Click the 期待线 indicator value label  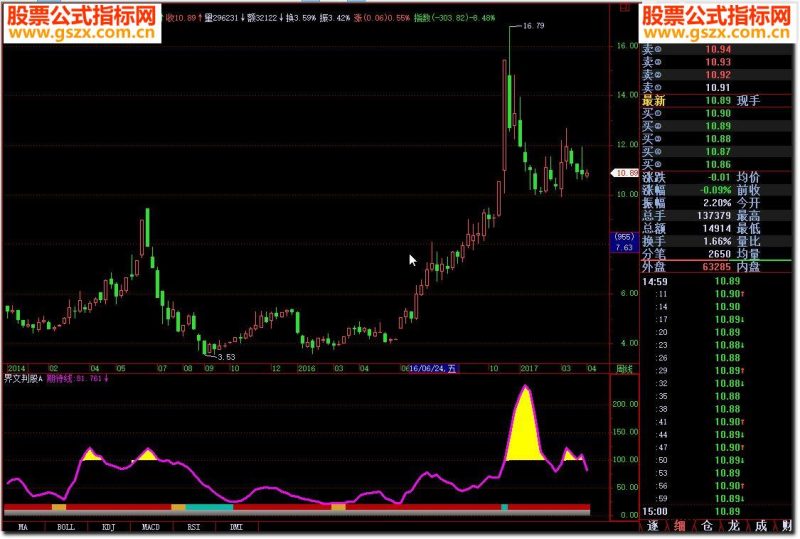pyautogui.click(x=77, y=379)
